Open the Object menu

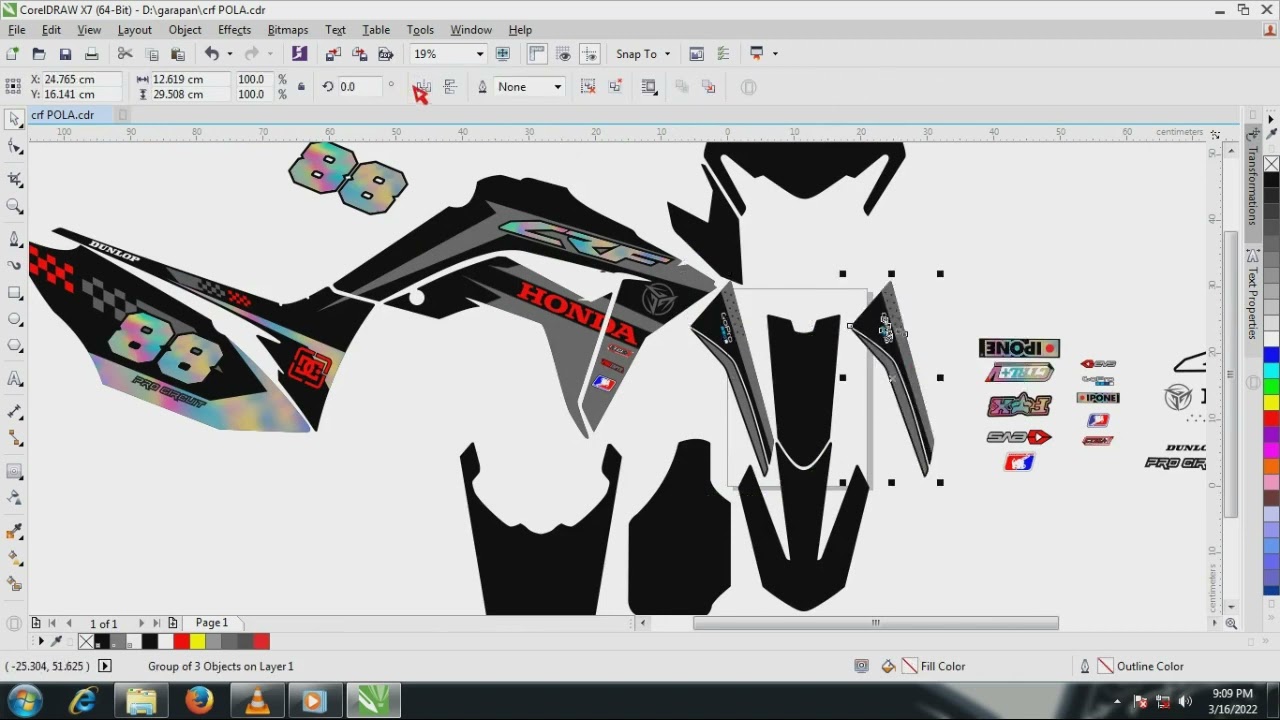(185, 30)
